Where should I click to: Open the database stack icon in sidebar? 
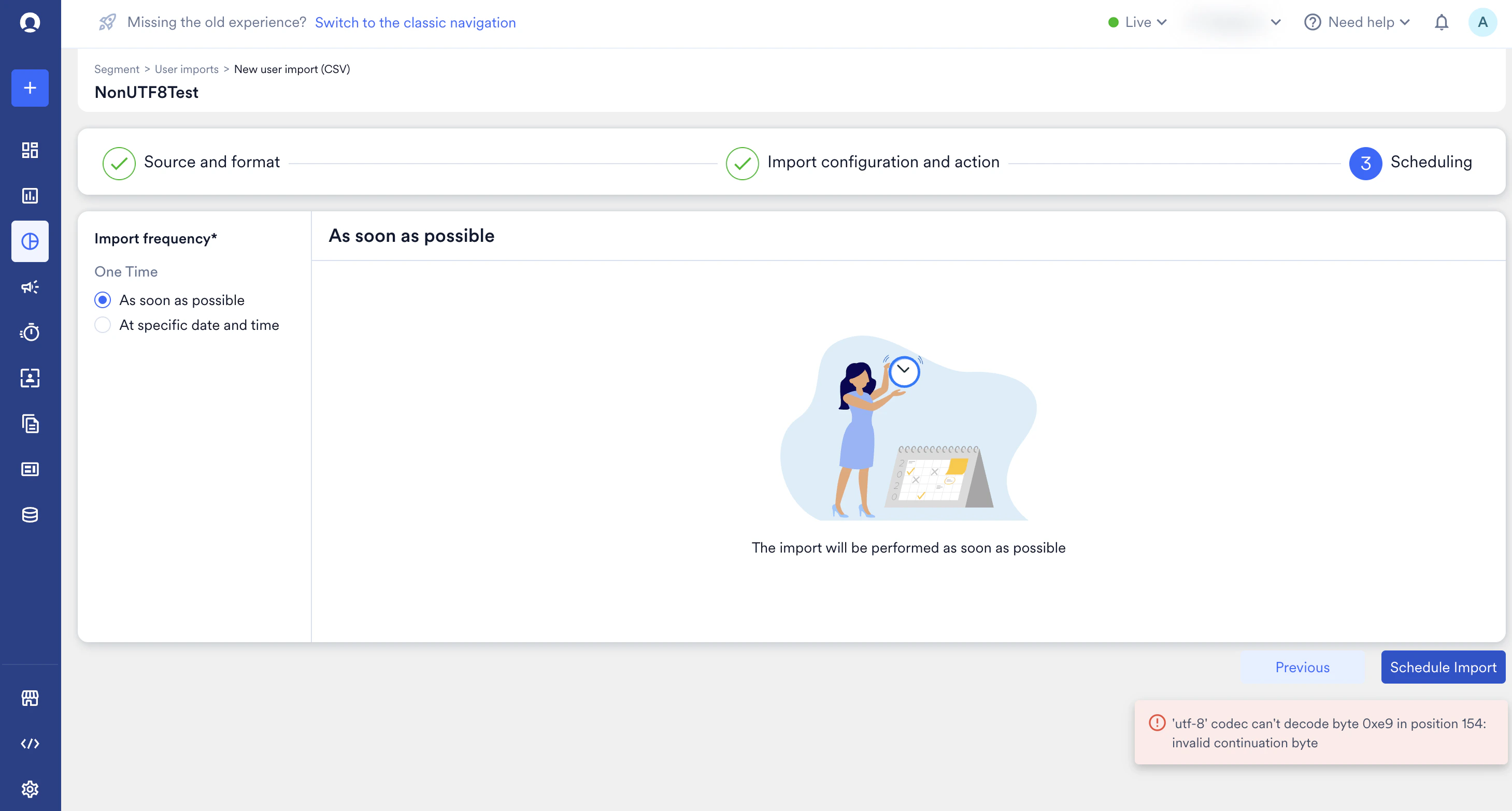pos(30,515)
